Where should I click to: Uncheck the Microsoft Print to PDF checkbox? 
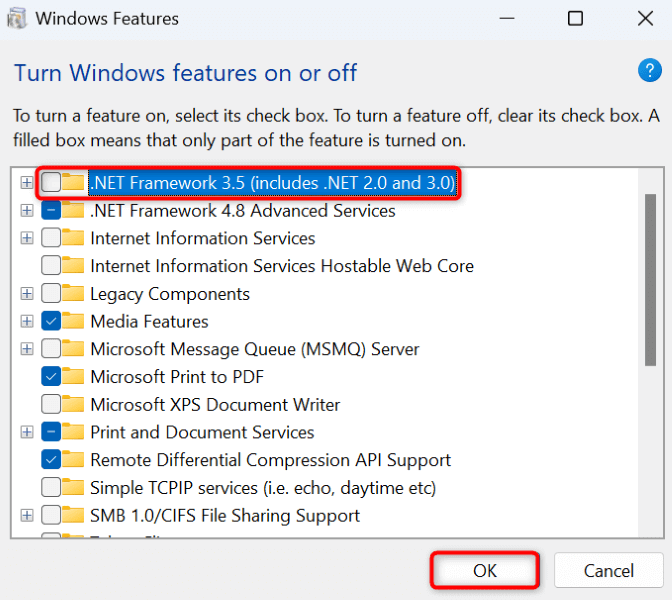click(x=51, y=377)
